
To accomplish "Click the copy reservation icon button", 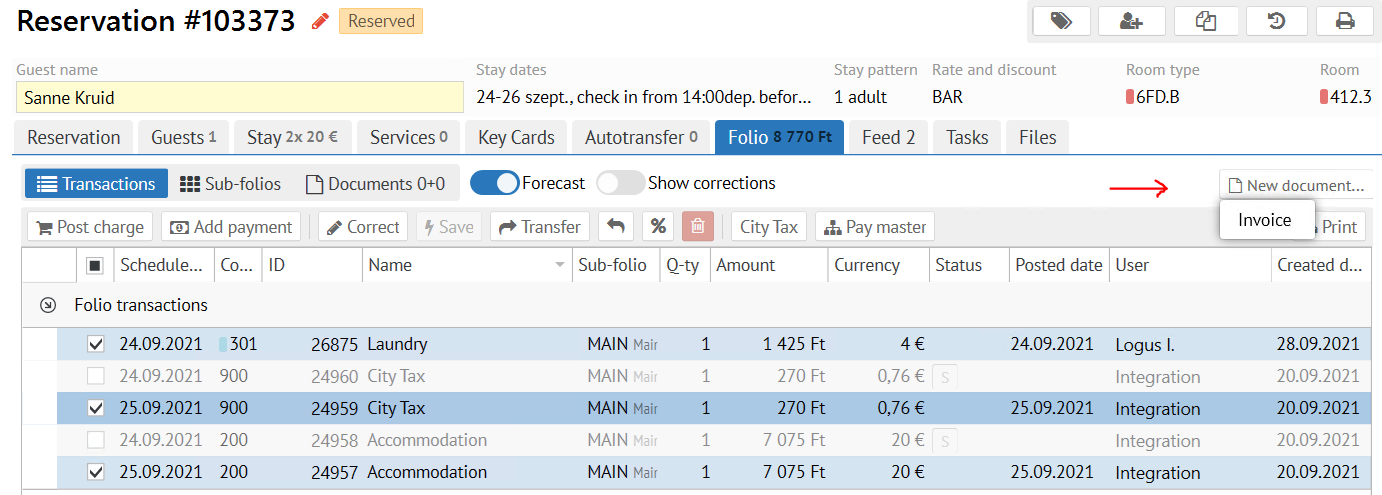I will tap(1204, 21).
